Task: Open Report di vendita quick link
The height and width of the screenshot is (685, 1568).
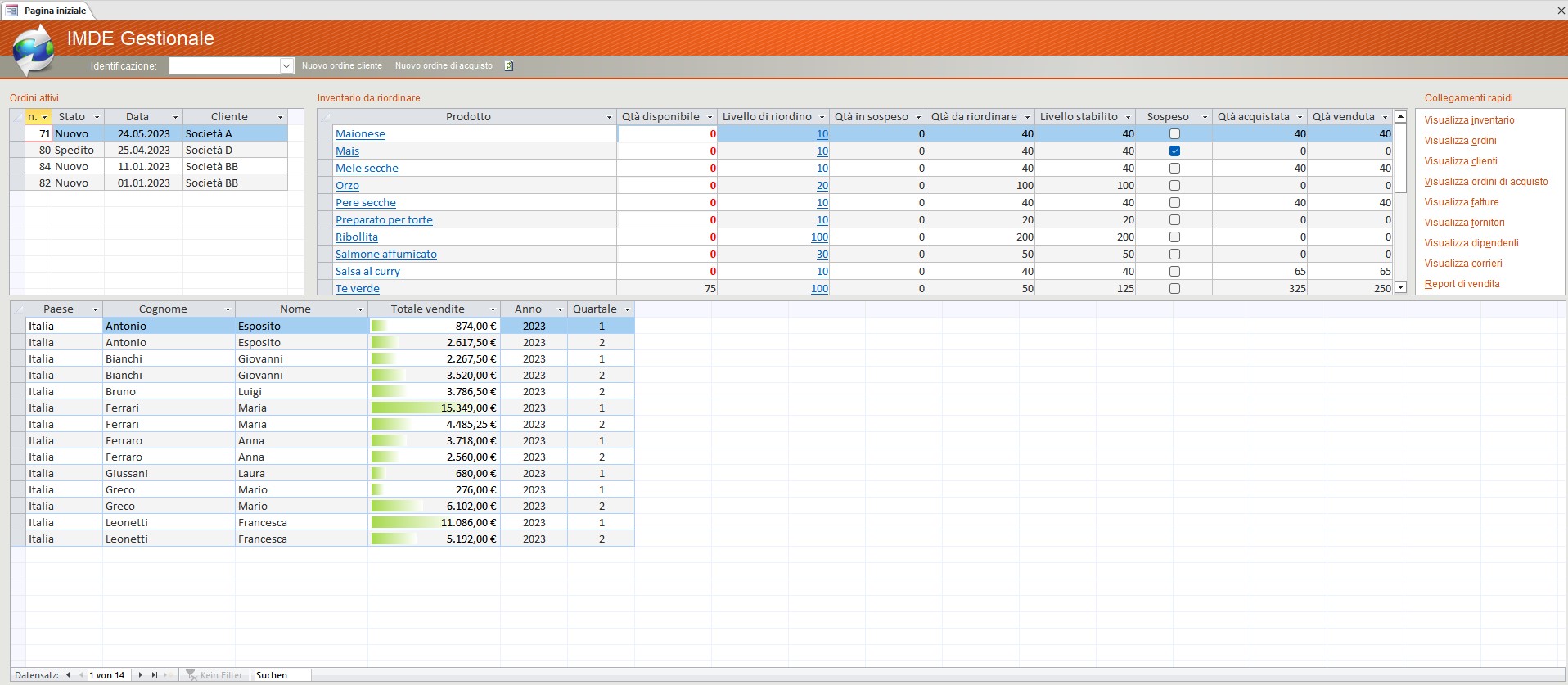Action: [1462, 284]
